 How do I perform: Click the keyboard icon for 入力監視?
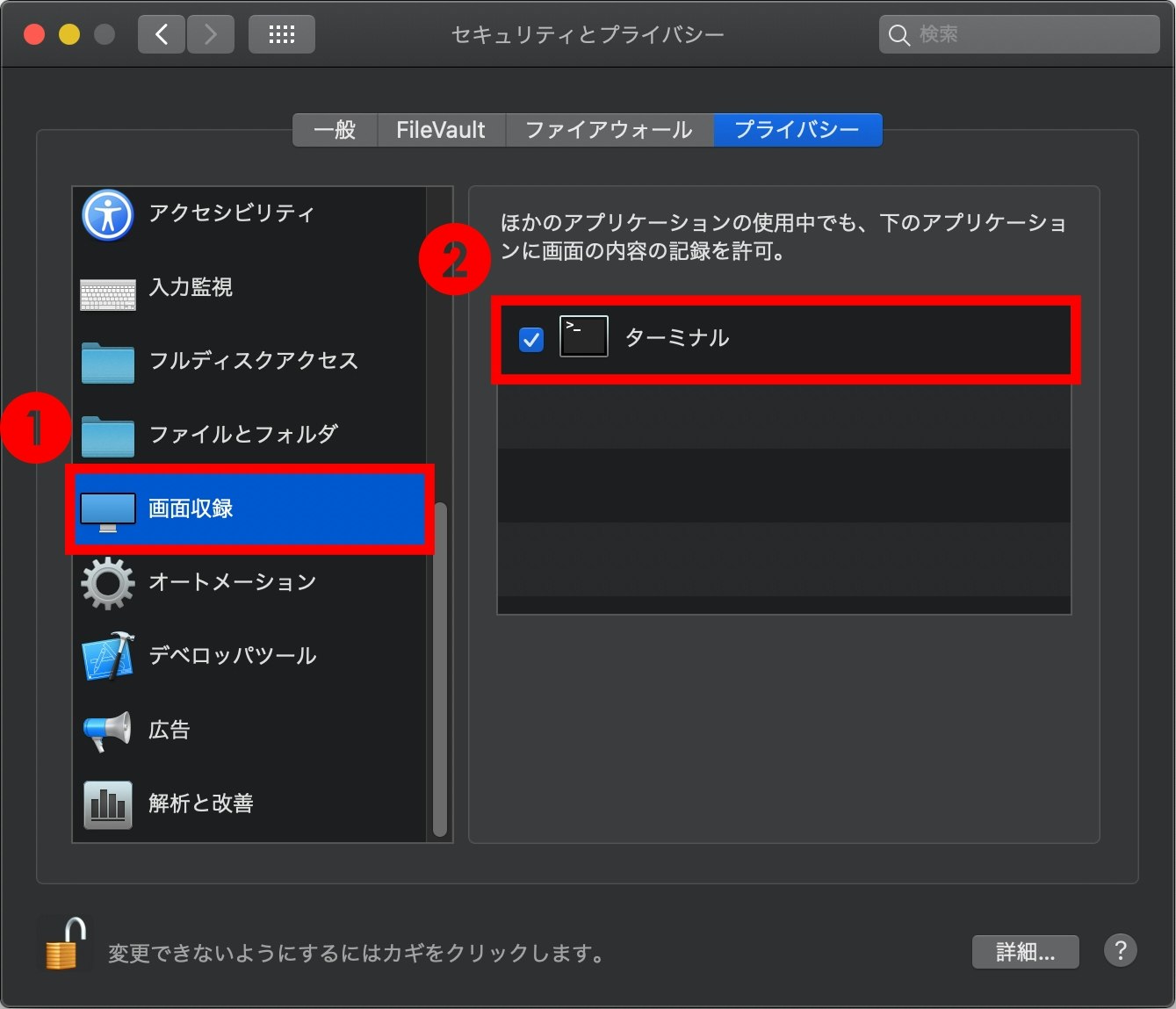pos(107,295)
